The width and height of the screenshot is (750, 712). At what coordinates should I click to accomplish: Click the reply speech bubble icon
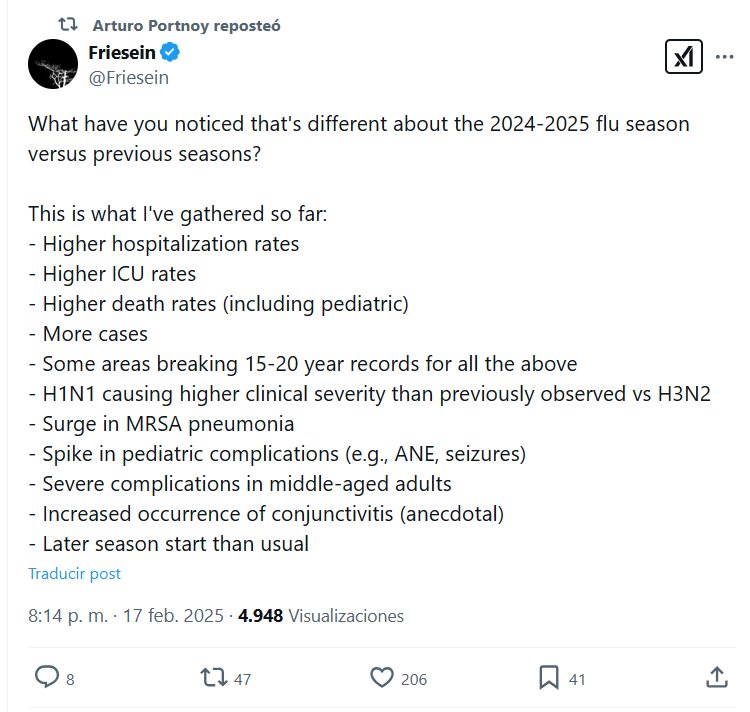tap(47, 677)
